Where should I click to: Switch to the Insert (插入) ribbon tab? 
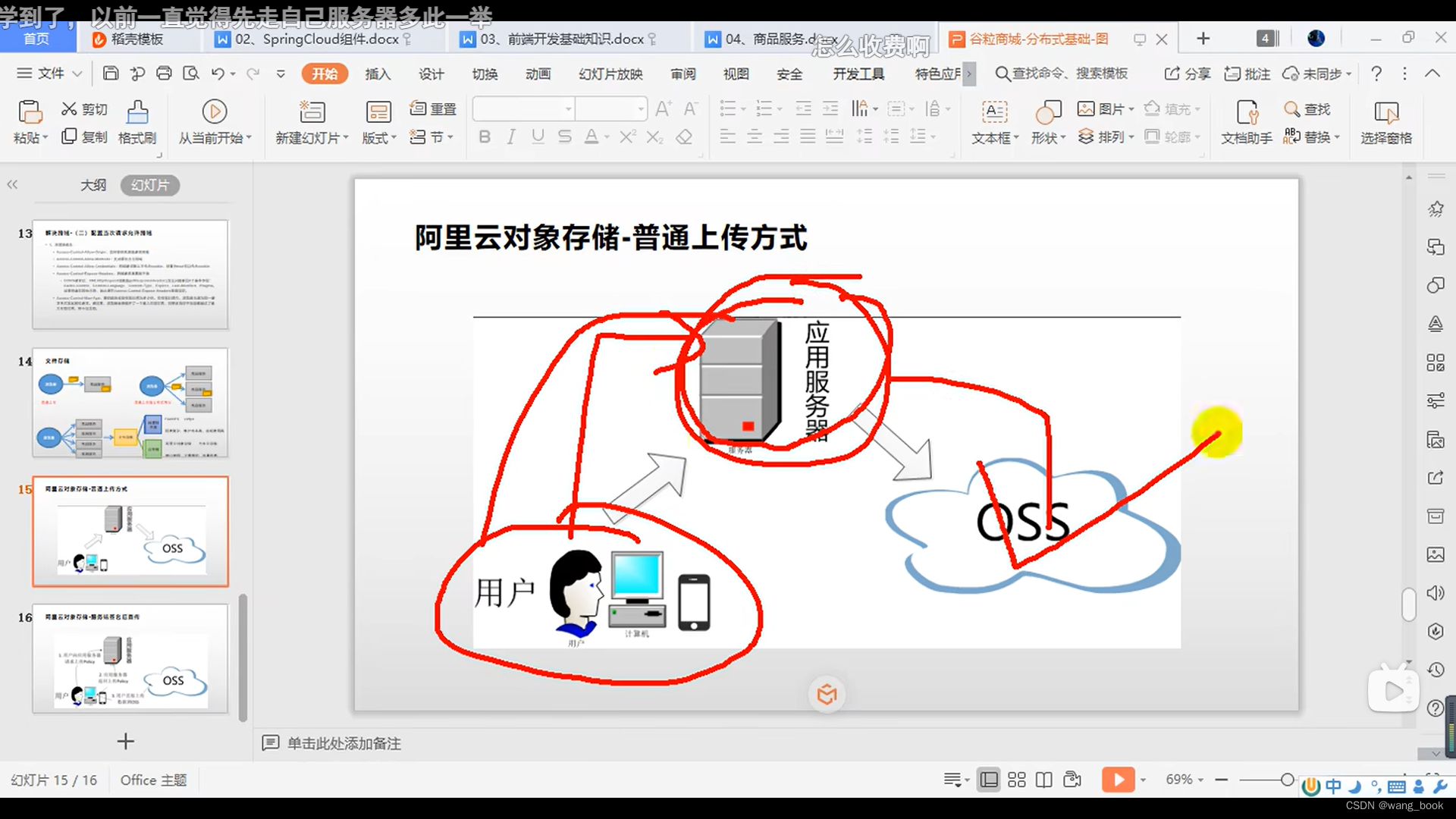click(377, 74)
